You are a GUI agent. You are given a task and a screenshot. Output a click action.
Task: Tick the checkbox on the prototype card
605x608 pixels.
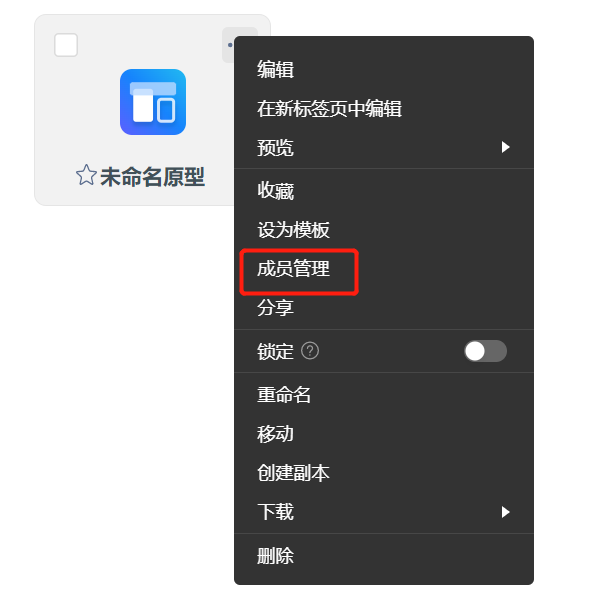pos(66,45)
